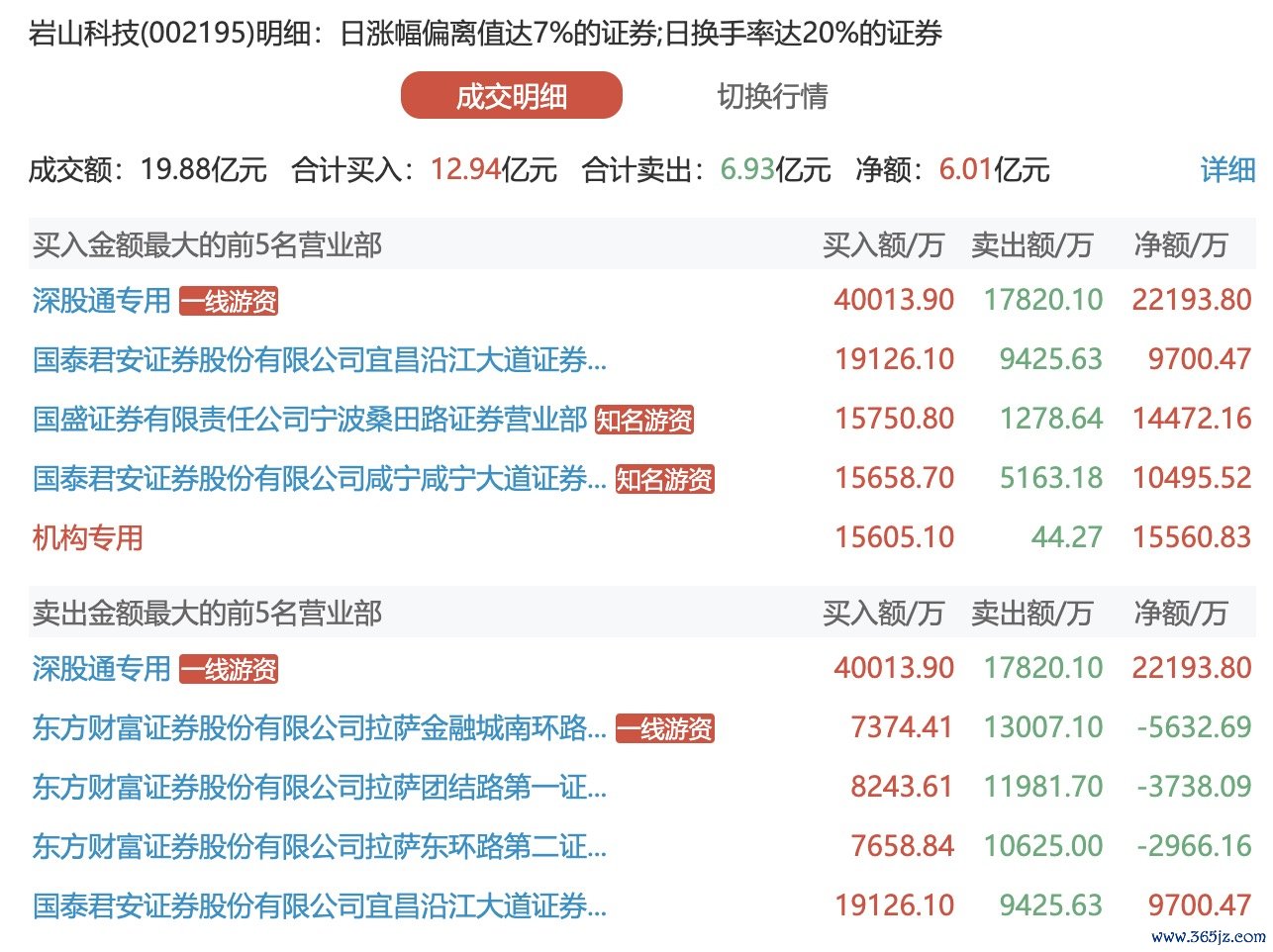Viewport: 1273px width, 952px height.
Task: Click 净额/万 column header in sell table
Action: 1180,613
